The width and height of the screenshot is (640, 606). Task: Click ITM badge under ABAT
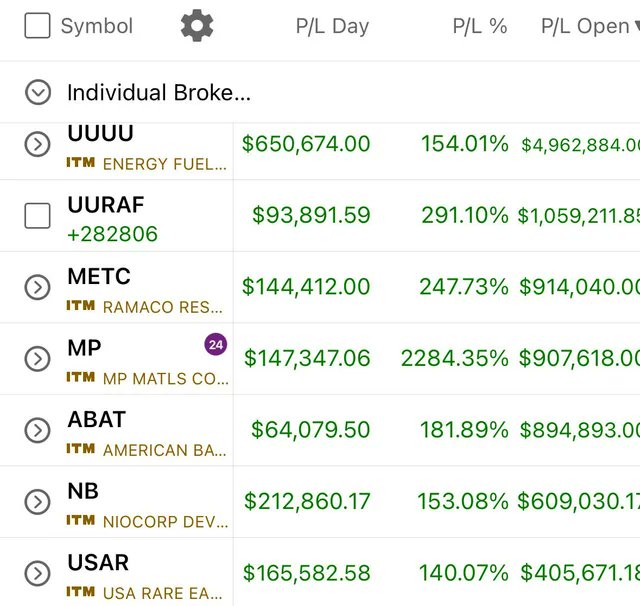pyautogui.click(x=81, y=449)
